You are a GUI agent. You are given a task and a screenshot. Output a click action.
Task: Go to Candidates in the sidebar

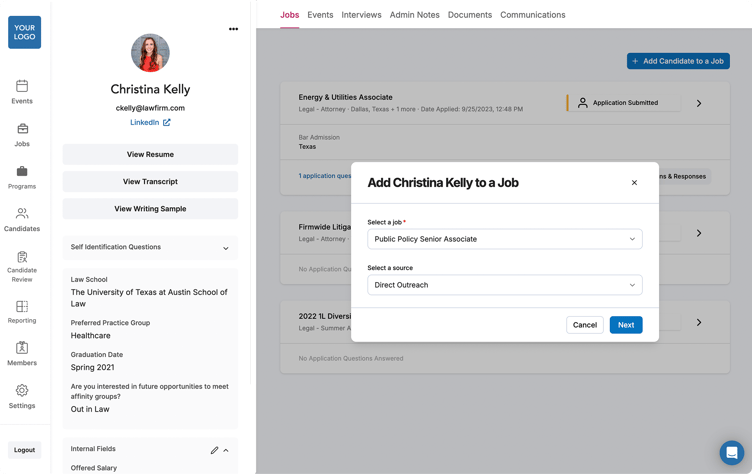tap(22, 220)
